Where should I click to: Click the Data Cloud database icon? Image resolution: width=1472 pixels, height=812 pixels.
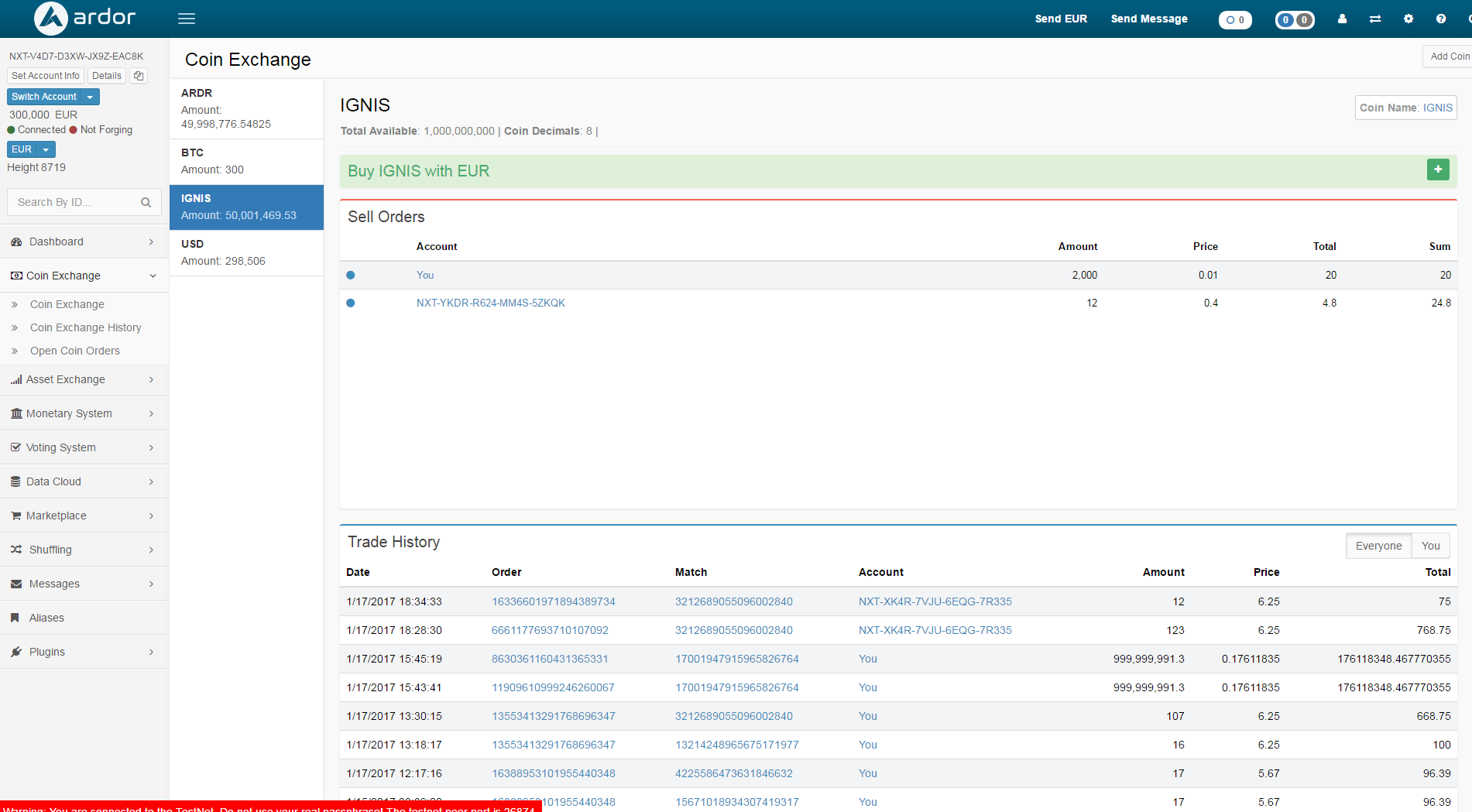point(16,481)
